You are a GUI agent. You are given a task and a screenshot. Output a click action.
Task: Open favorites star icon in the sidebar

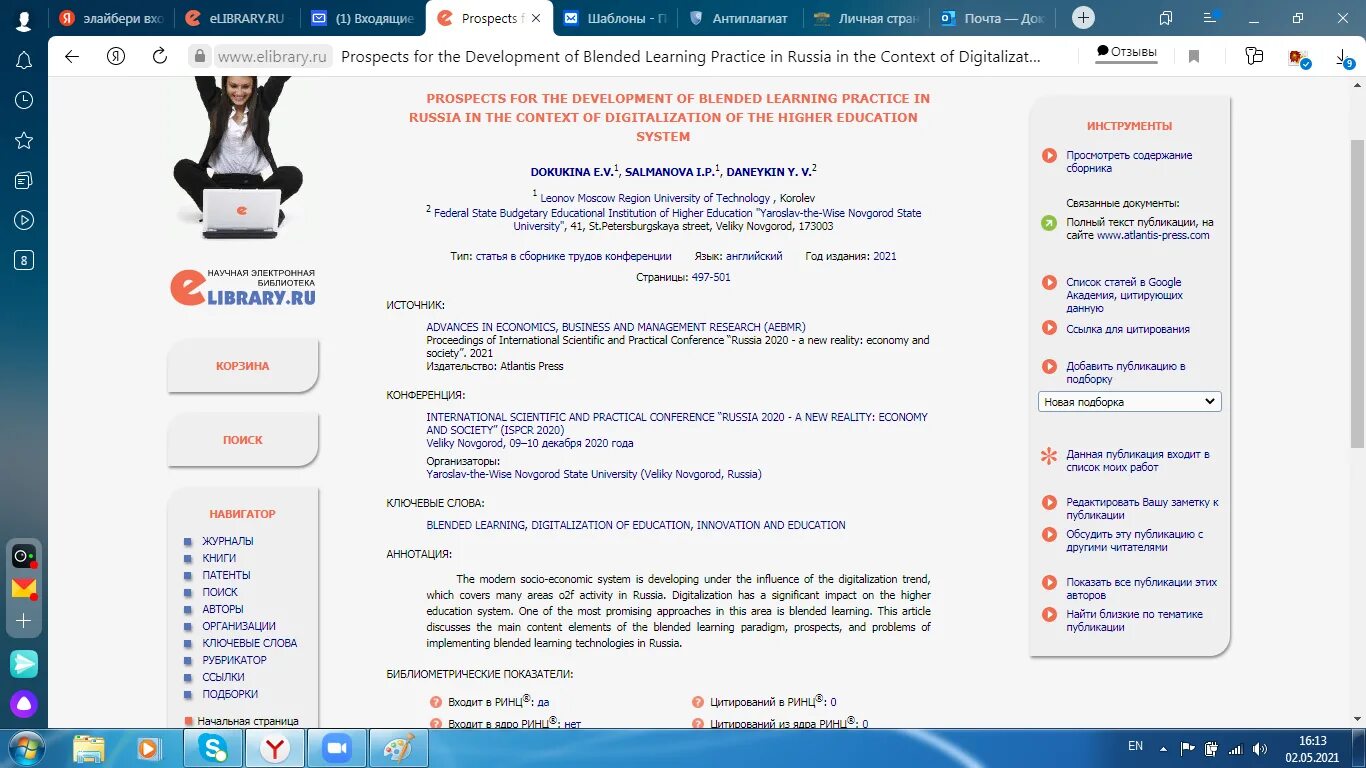pyautogui.click(x=24, y=140)
